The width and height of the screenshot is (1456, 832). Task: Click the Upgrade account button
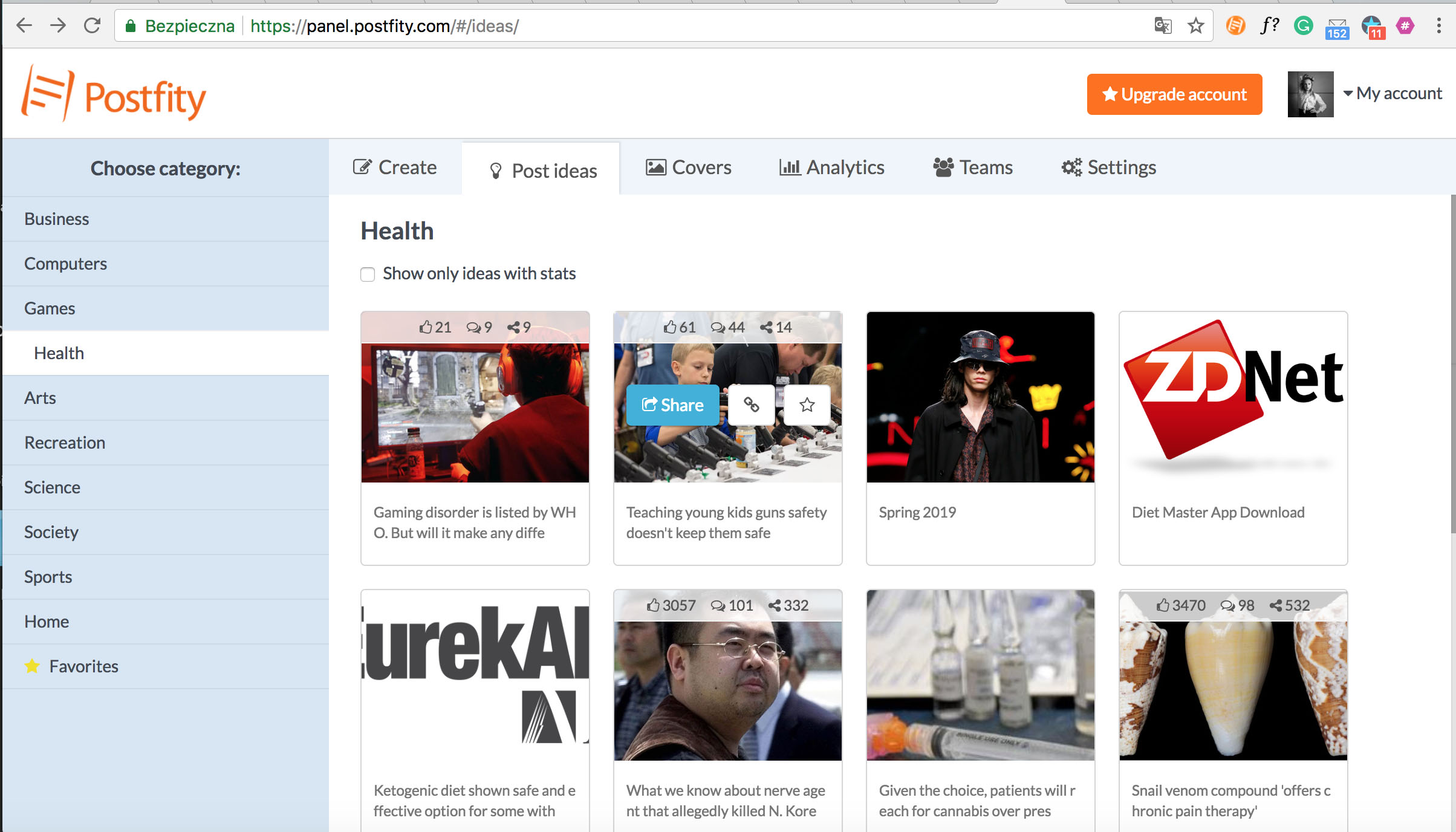[x=1174, y=94]
